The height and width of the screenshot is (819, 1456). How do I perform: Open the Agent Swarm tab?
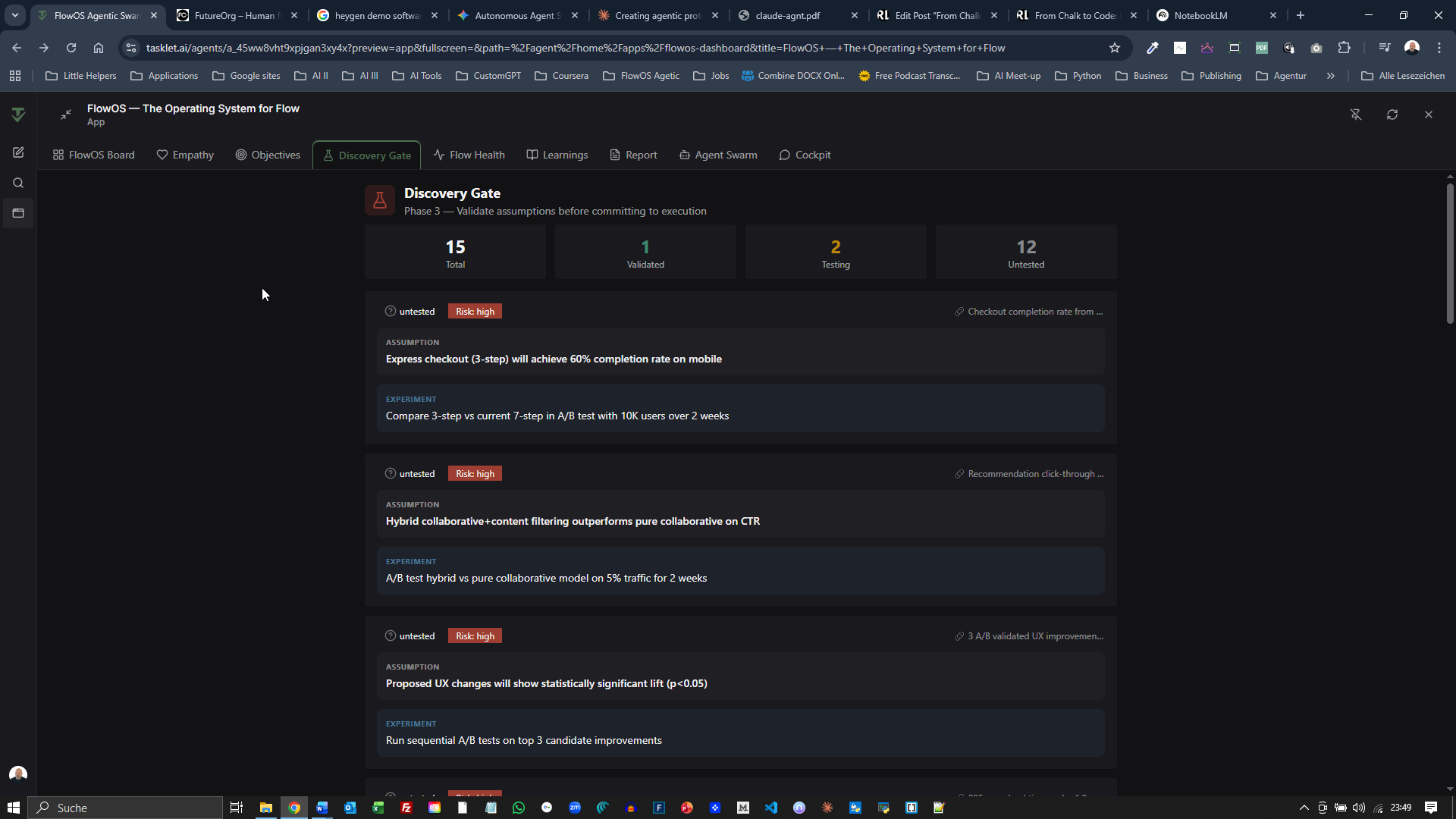(718, 155)
